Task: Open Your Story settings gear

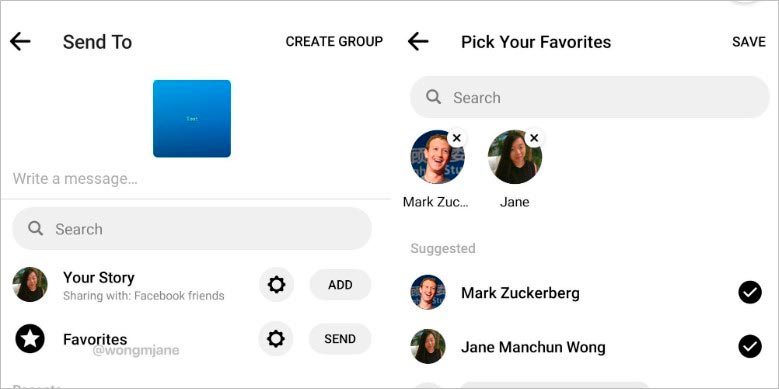Action: [276, 285]
